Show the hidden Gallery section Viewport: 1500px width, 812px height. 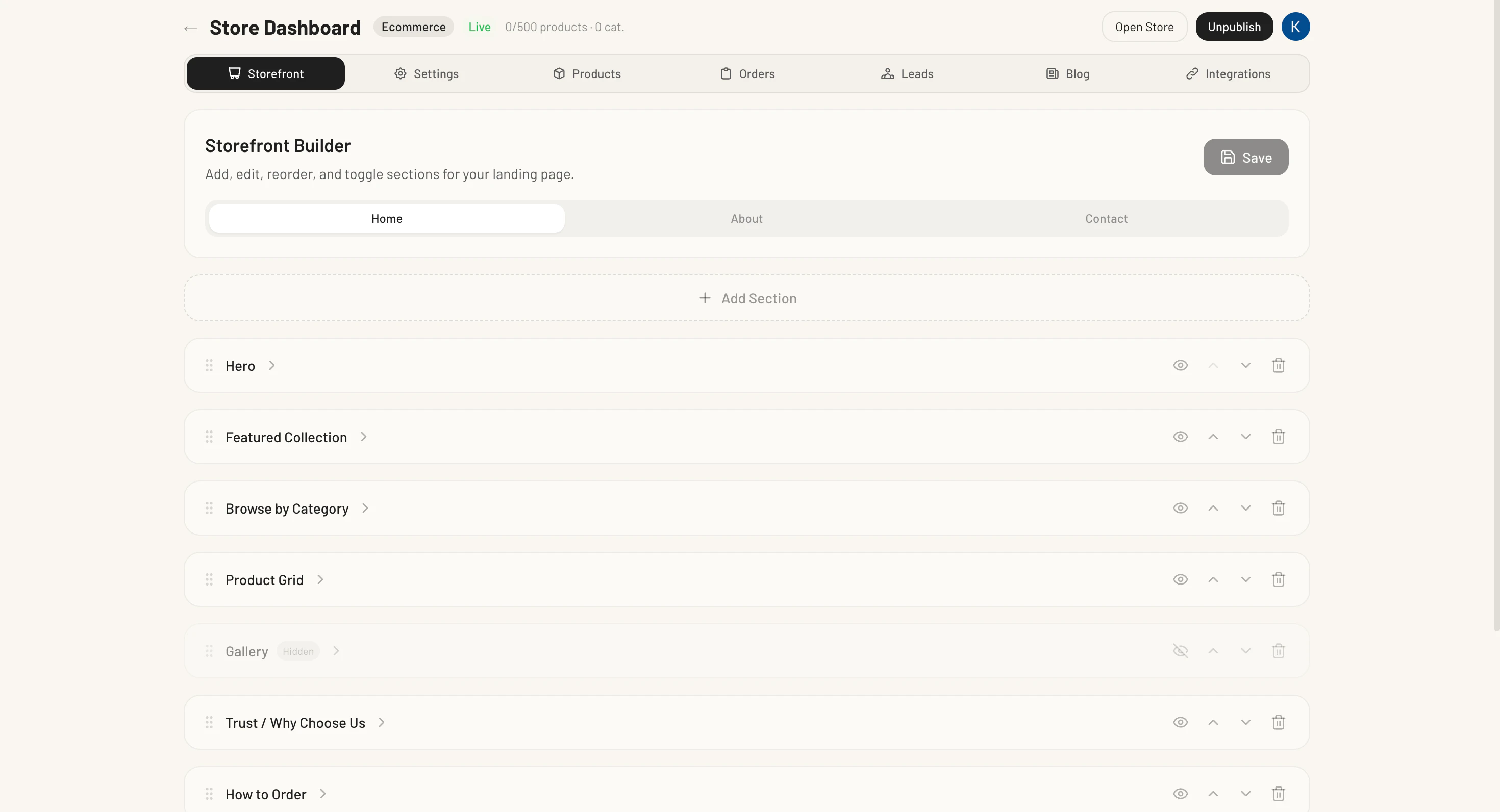tap(1180, 651)
